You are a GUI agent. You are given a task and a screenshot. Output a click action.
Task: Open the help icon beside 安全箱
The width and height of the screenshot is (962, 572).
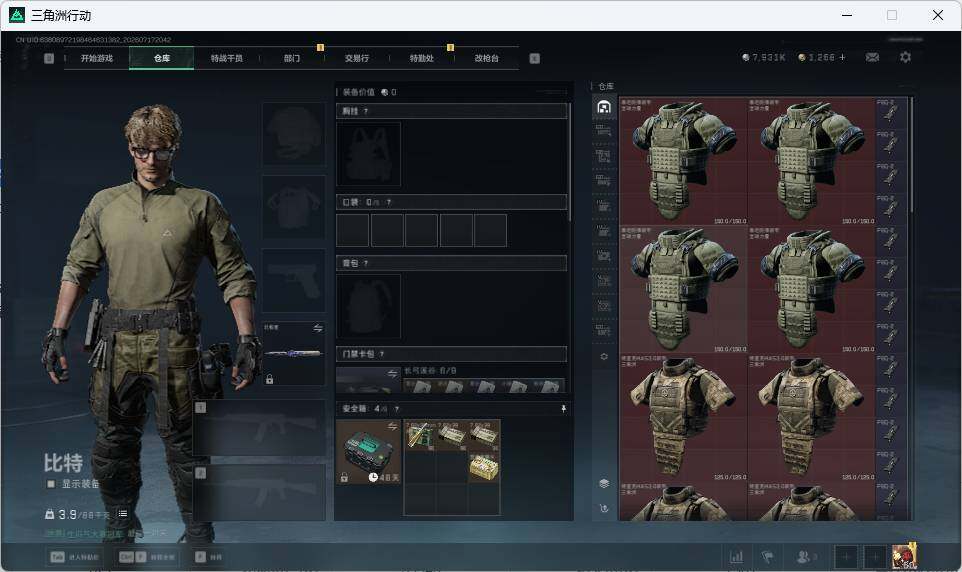[397, 408]
